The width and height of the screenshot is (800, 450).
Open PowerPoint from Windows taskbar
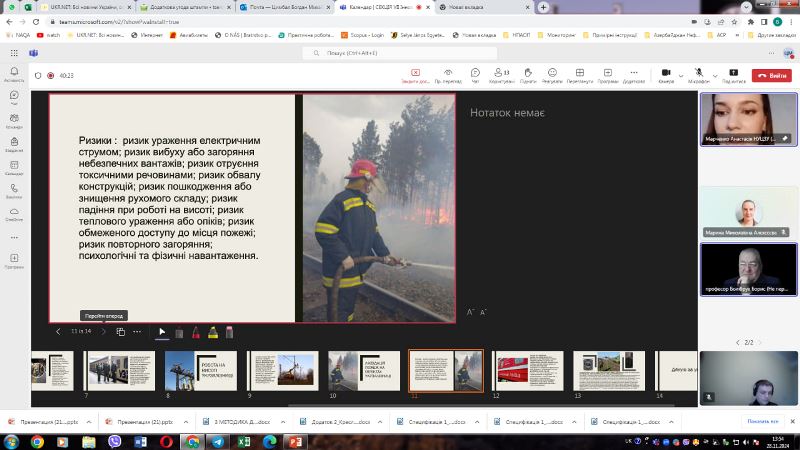[x=295, y=442]
